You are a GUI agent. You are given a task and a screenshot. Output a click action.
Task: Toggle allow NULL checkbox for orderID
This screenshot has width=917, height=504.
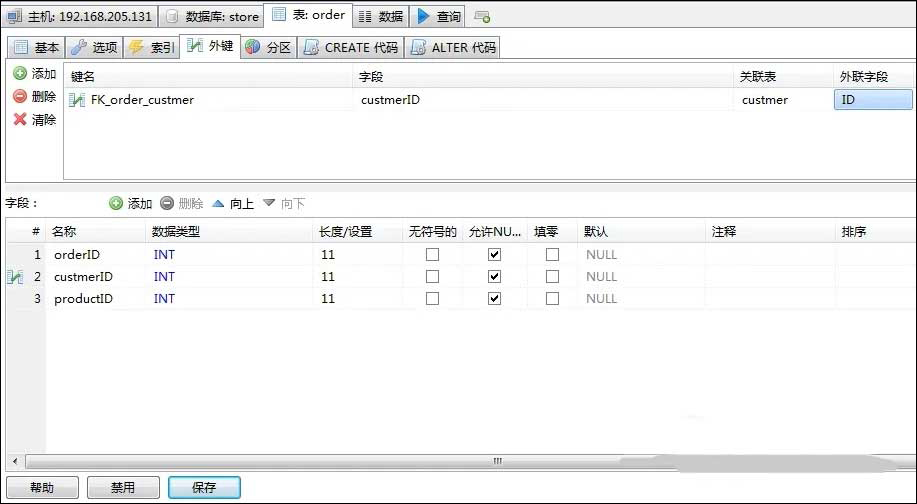click(x=494, y=254)
